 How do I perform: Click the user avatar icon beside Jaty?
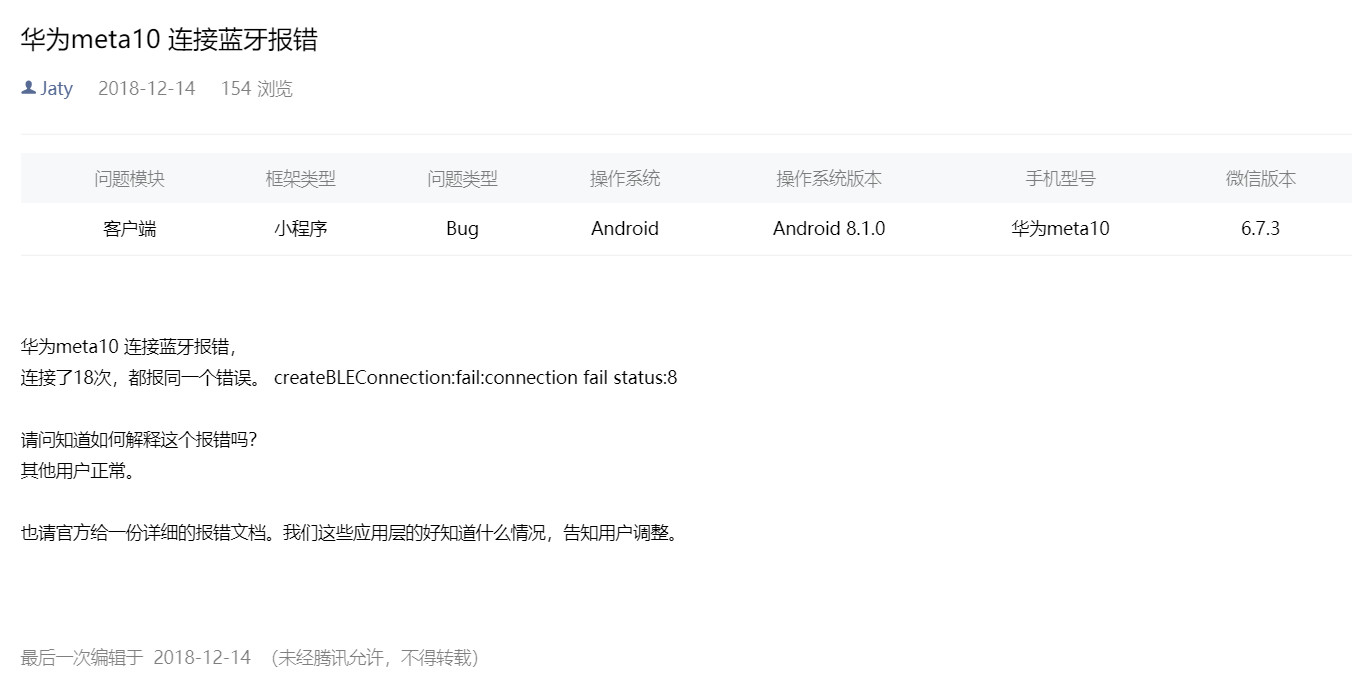pos(28,88)
